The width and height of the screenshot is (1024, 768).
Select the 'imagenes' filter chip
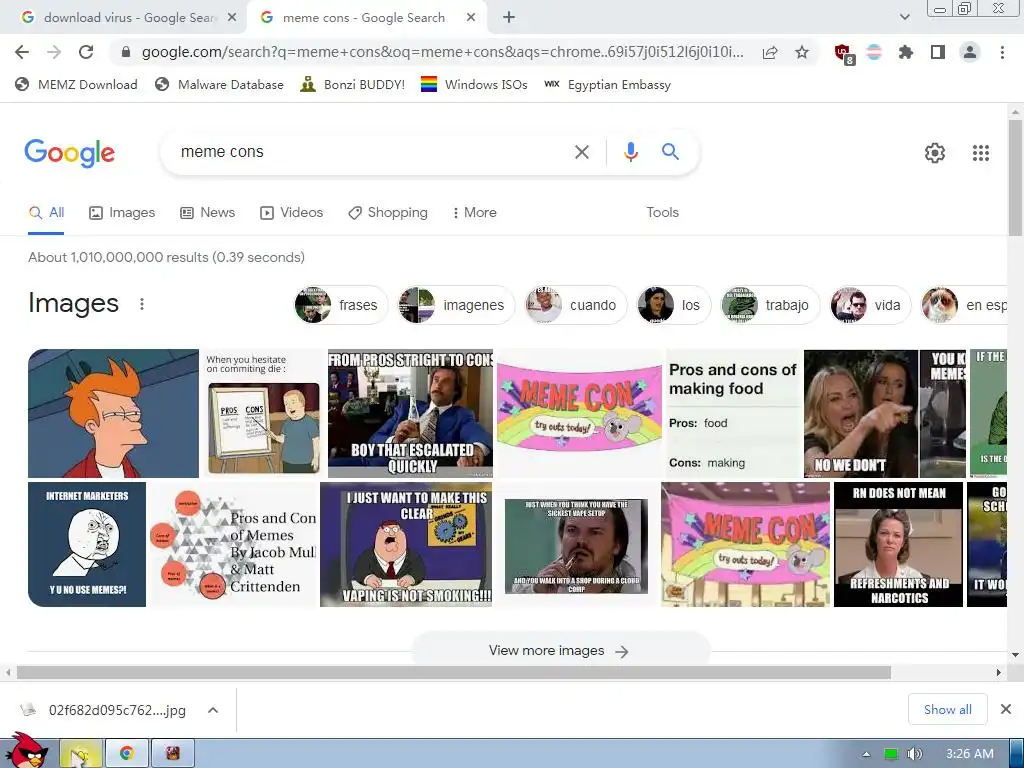(456, 305)
